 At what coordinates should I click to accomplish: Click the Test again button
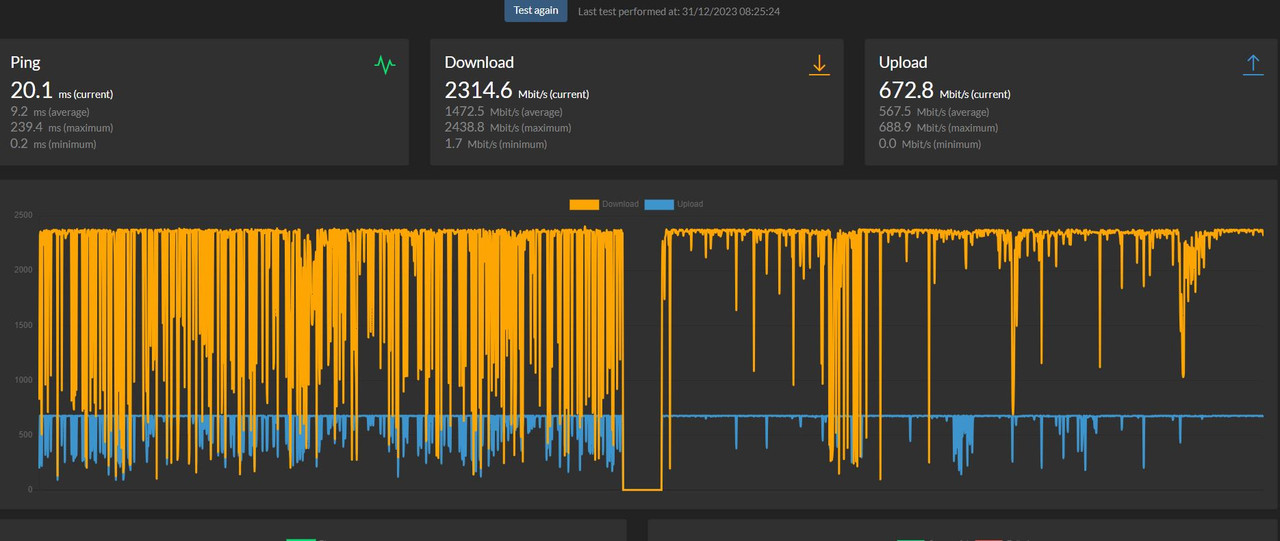click(x=536, y=11)
